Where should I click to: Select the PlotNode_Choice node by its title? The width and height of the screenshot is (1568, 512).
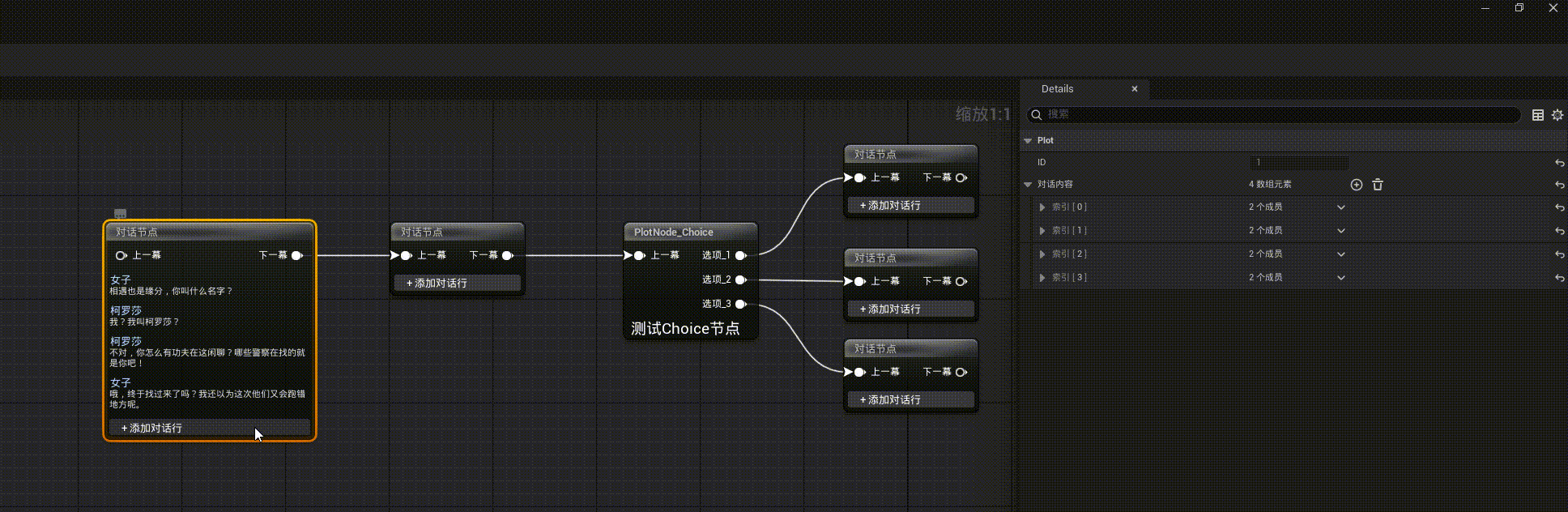tap(674, 232)
